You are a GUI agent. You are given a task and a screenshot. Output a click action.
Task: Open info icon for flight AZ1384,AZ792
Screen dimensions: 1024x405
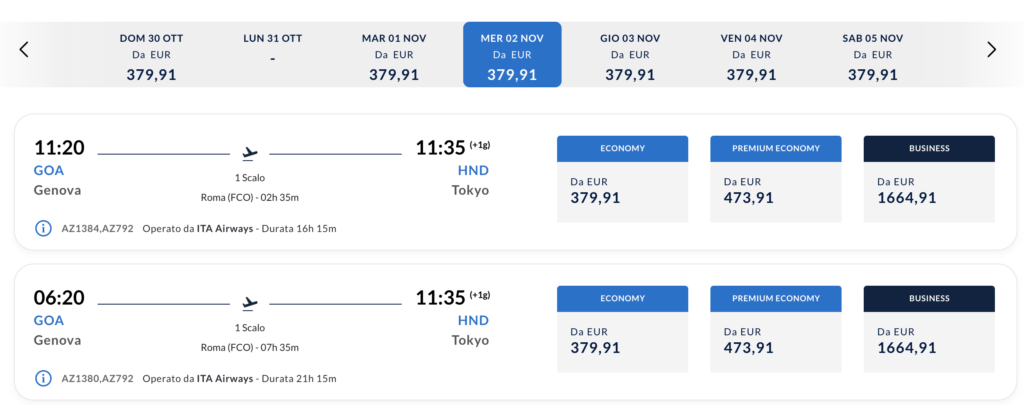click(43, 228)
